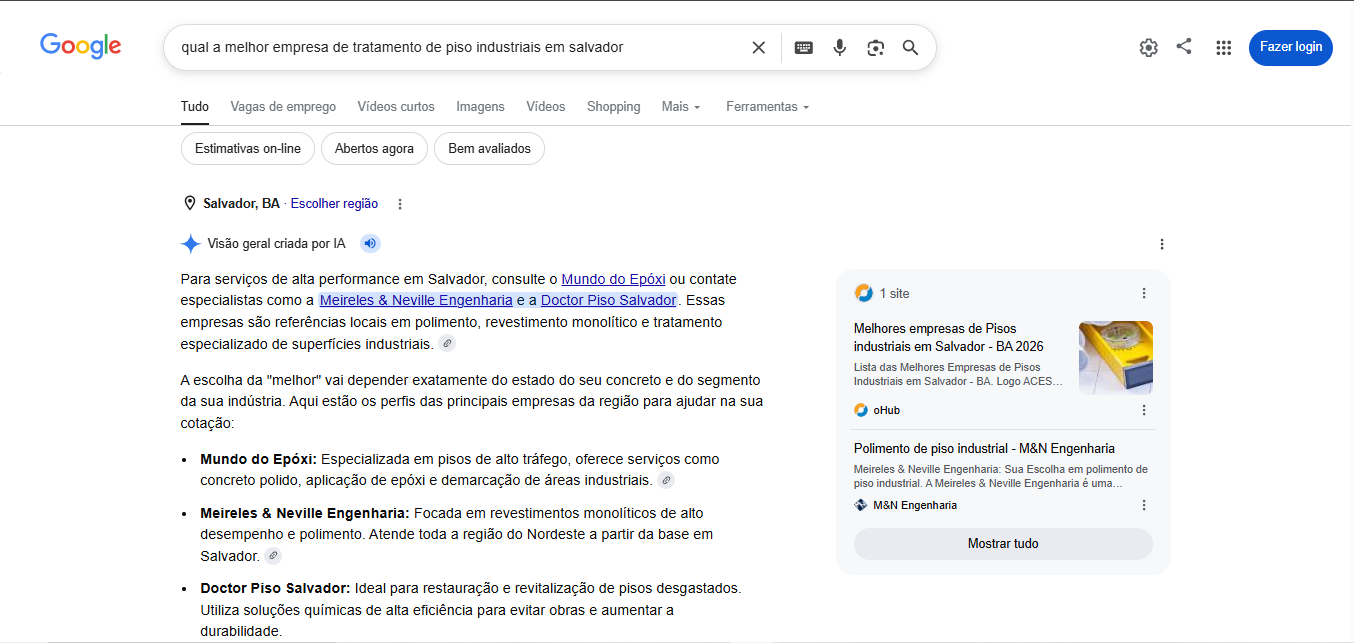Open three-dot menu next to Escolher região
This screenshot has width=1354, height=643.
tap(400, 204)
